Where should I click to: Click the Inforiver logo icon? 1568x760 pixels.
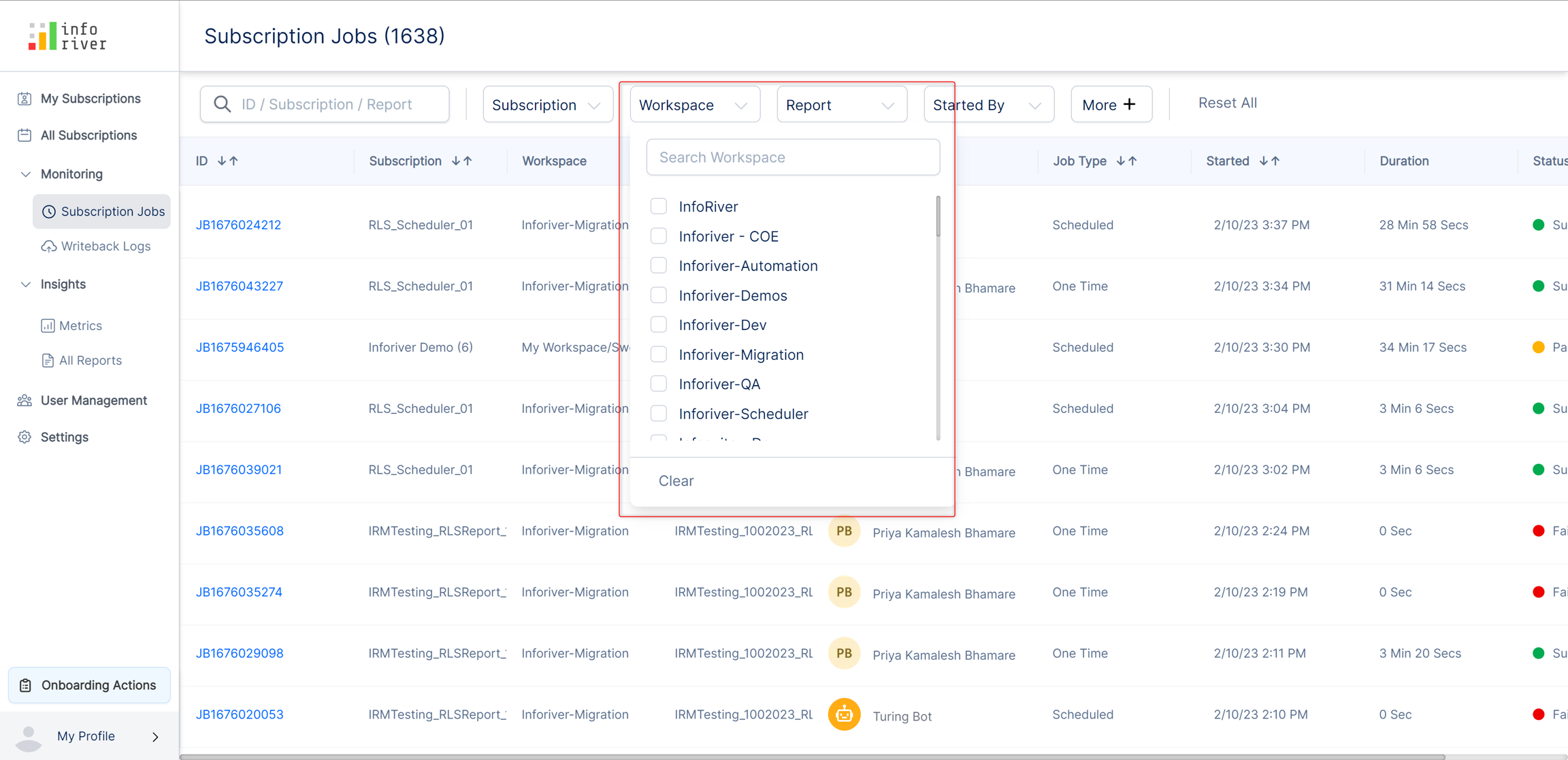[42, 36]
